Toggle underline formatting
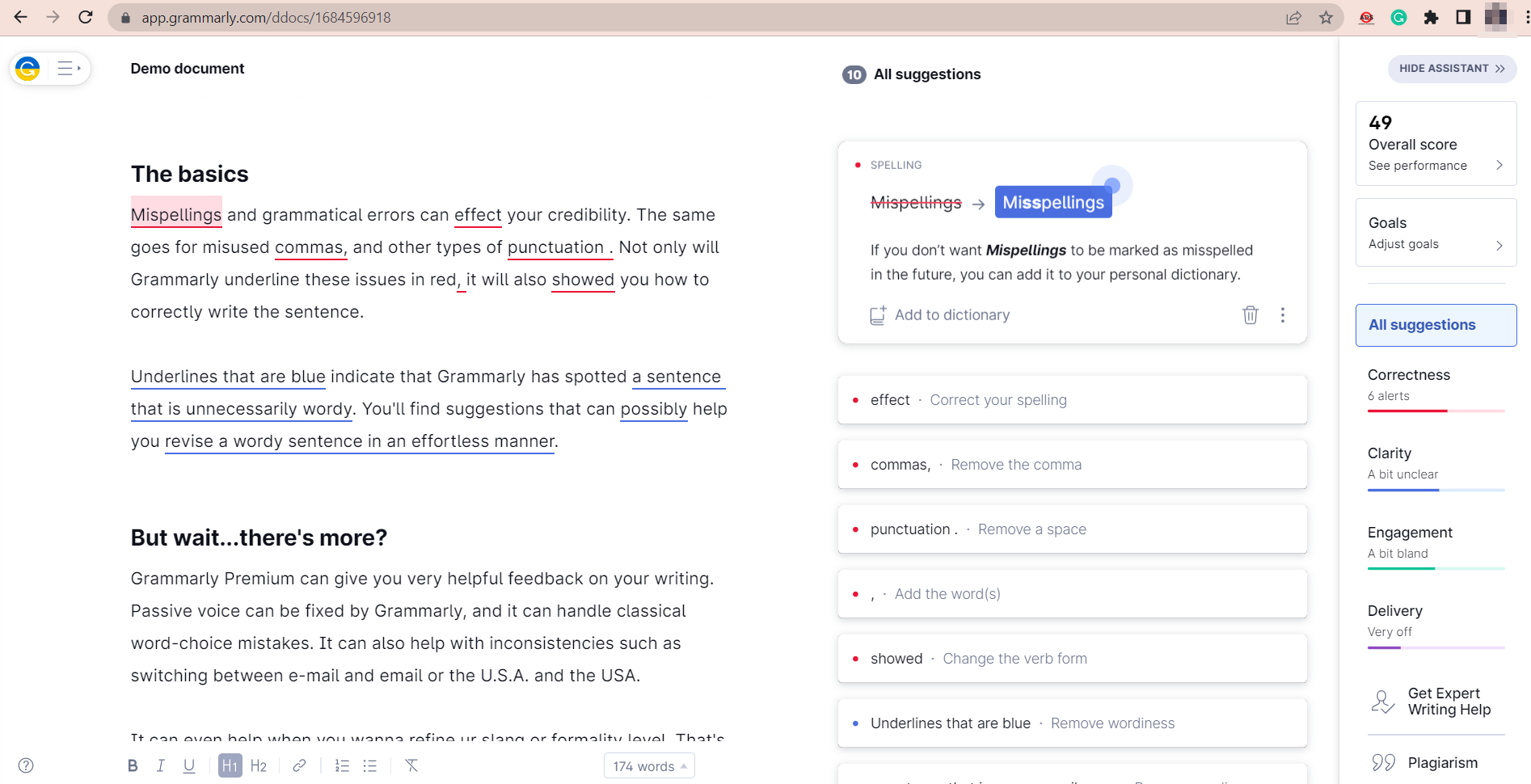Image resolution: width=1531 pixels, height=784 pixels. pos(189,765)
